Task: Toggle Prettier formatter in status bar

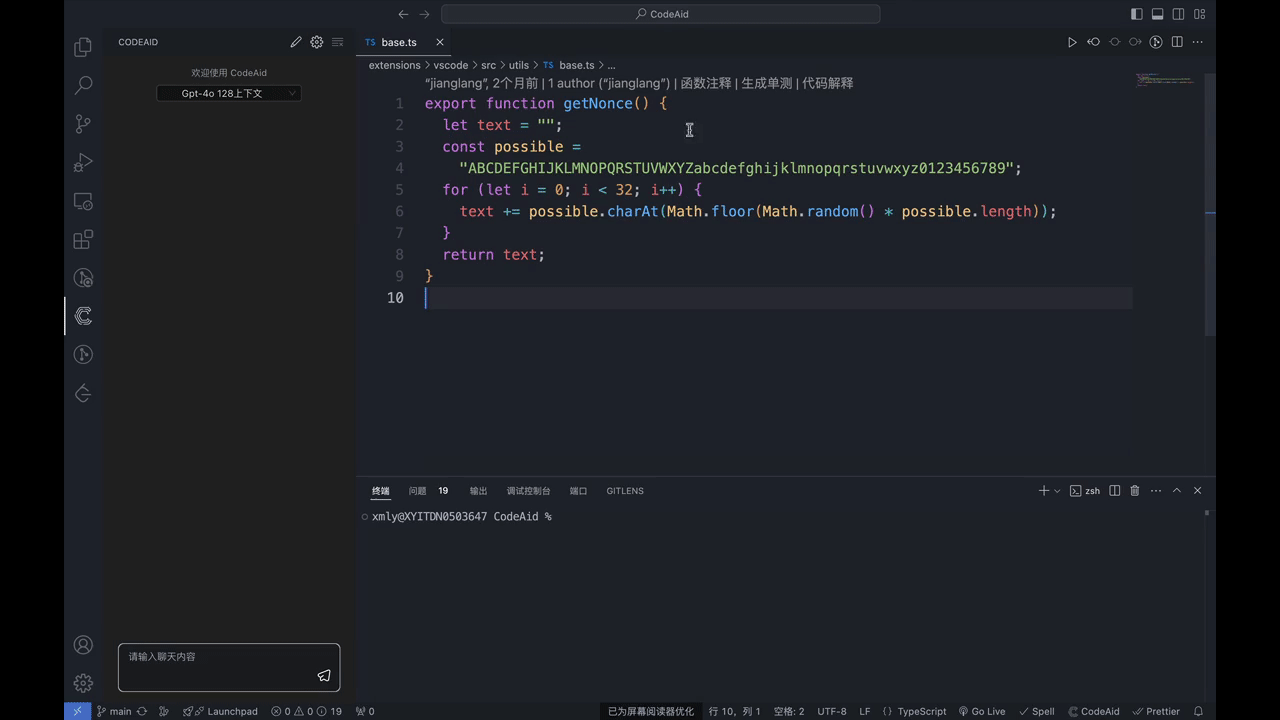Action: point(1156,711)
